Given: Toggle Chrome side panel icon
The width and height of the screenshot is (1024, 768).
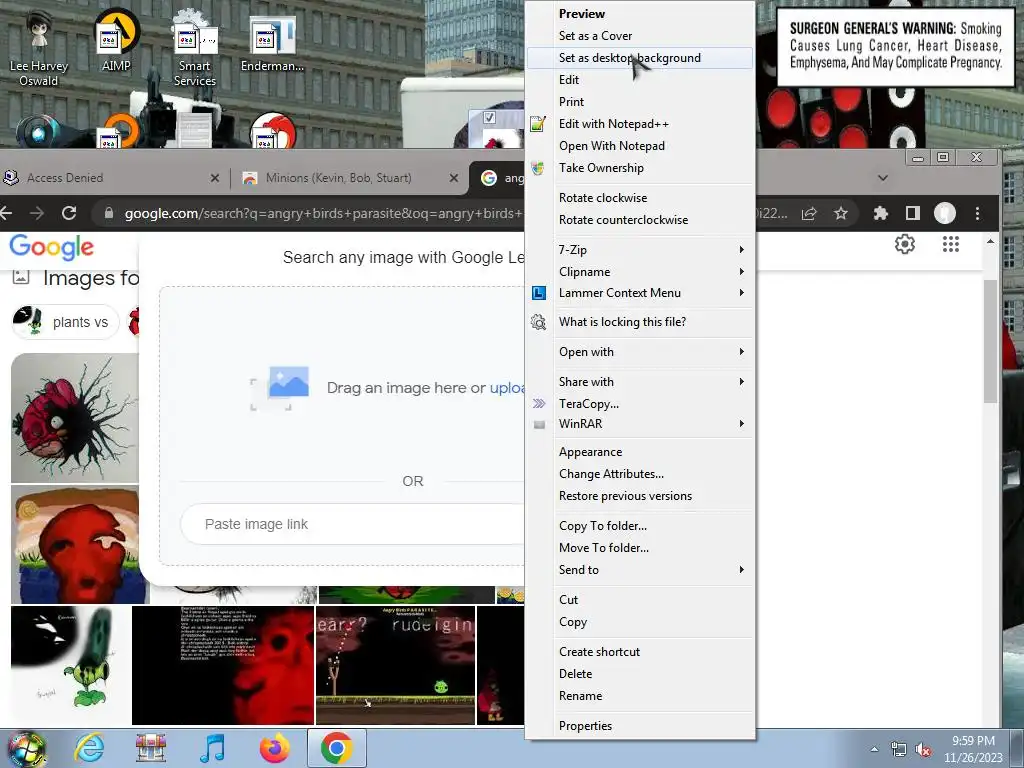Looking at the screenshot, I should pyautogui.click(x=912, y=213).
